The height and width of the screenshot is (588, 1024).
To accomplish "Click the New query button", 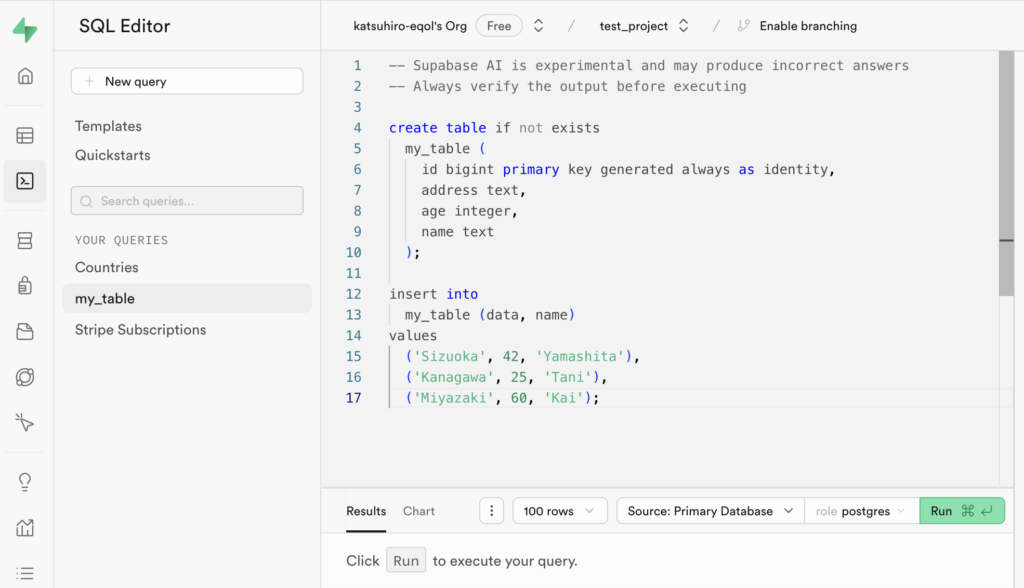I will 187,81.
